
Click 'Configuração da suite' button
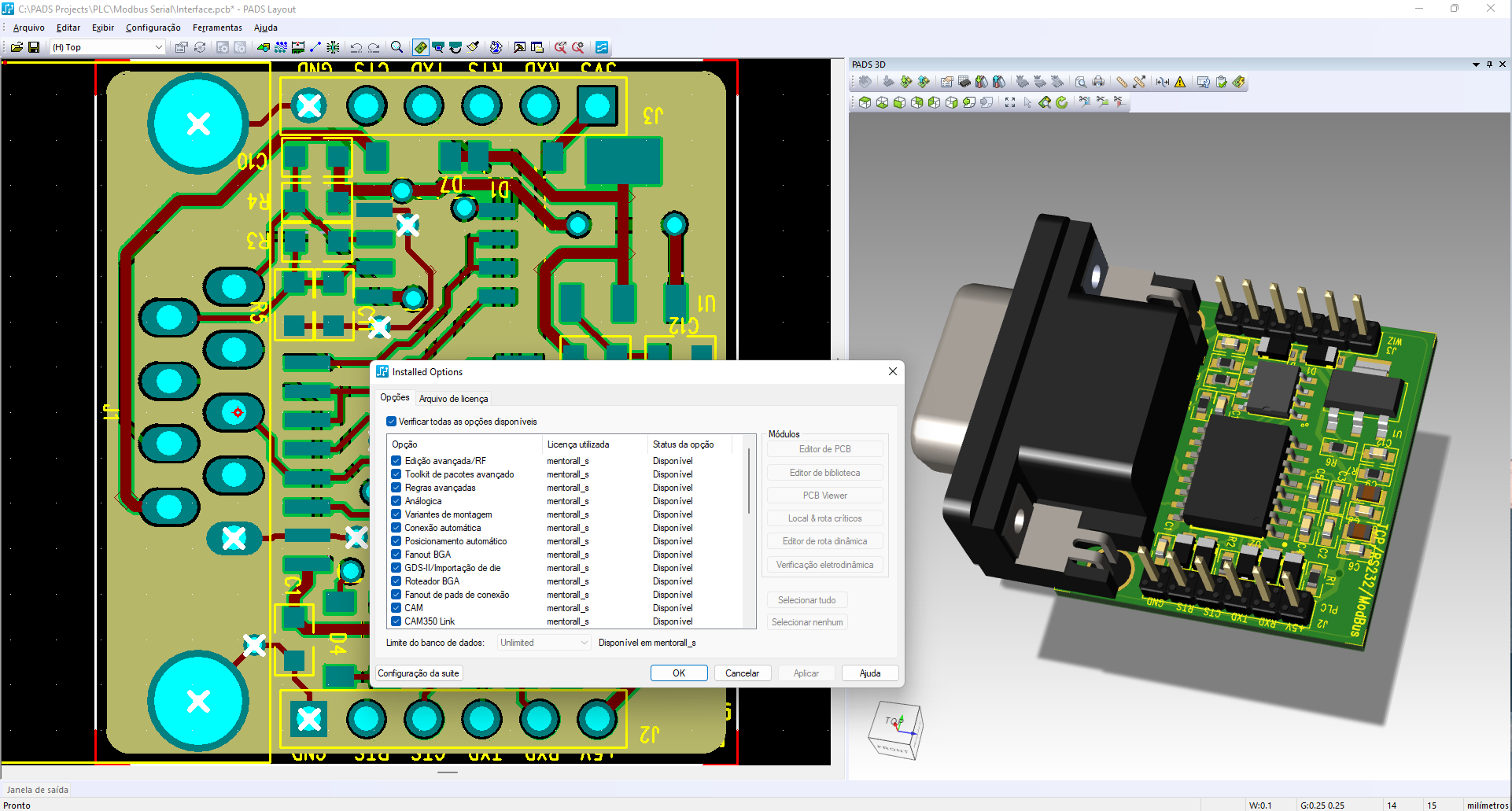(419, 673)
